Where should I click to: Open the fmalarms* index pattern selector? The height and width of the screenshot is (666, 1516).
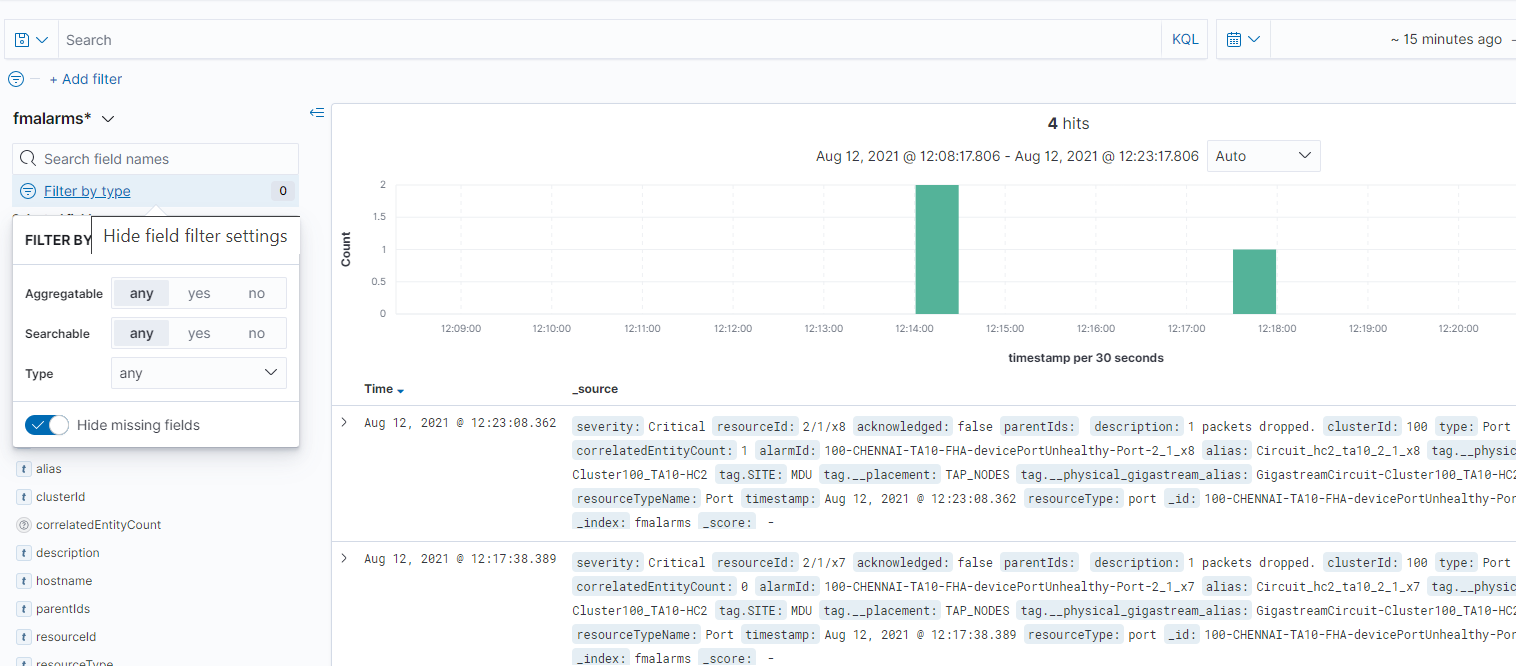(x=64, y=118)
